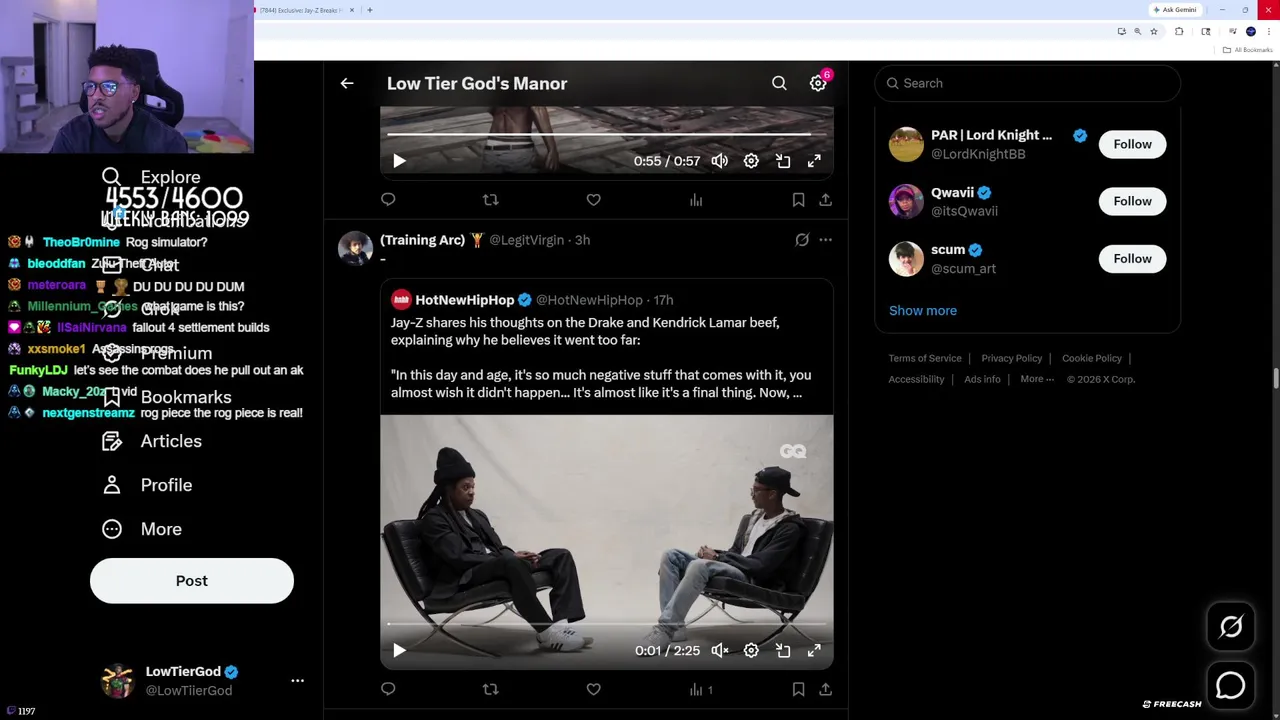Seek on the Jay-Z video's progress bar

(606, 624)
